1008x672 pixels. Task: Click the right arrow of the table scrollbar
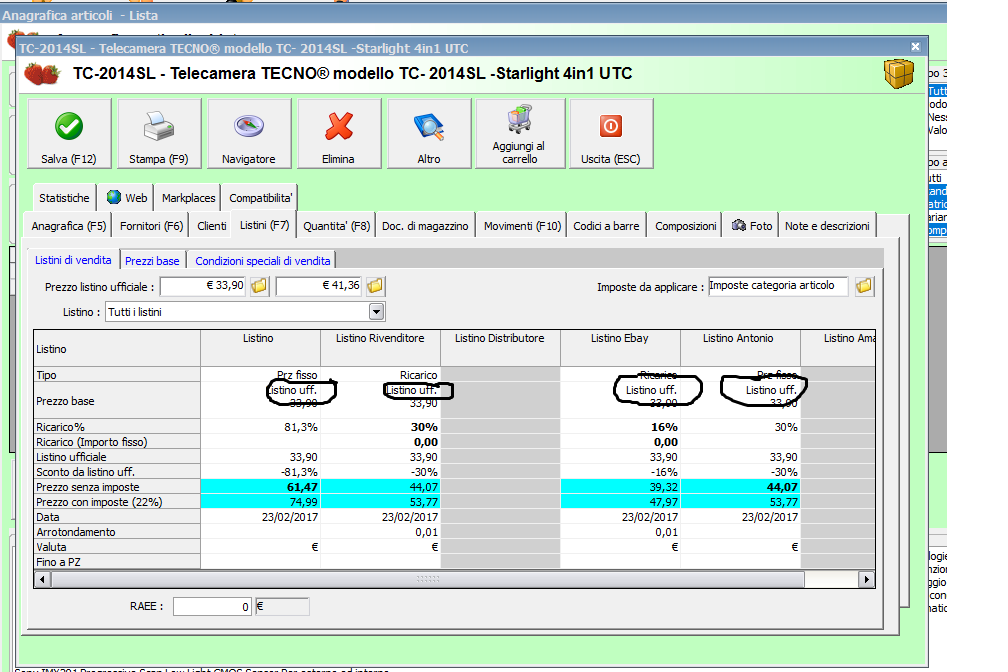click(867, 579)
